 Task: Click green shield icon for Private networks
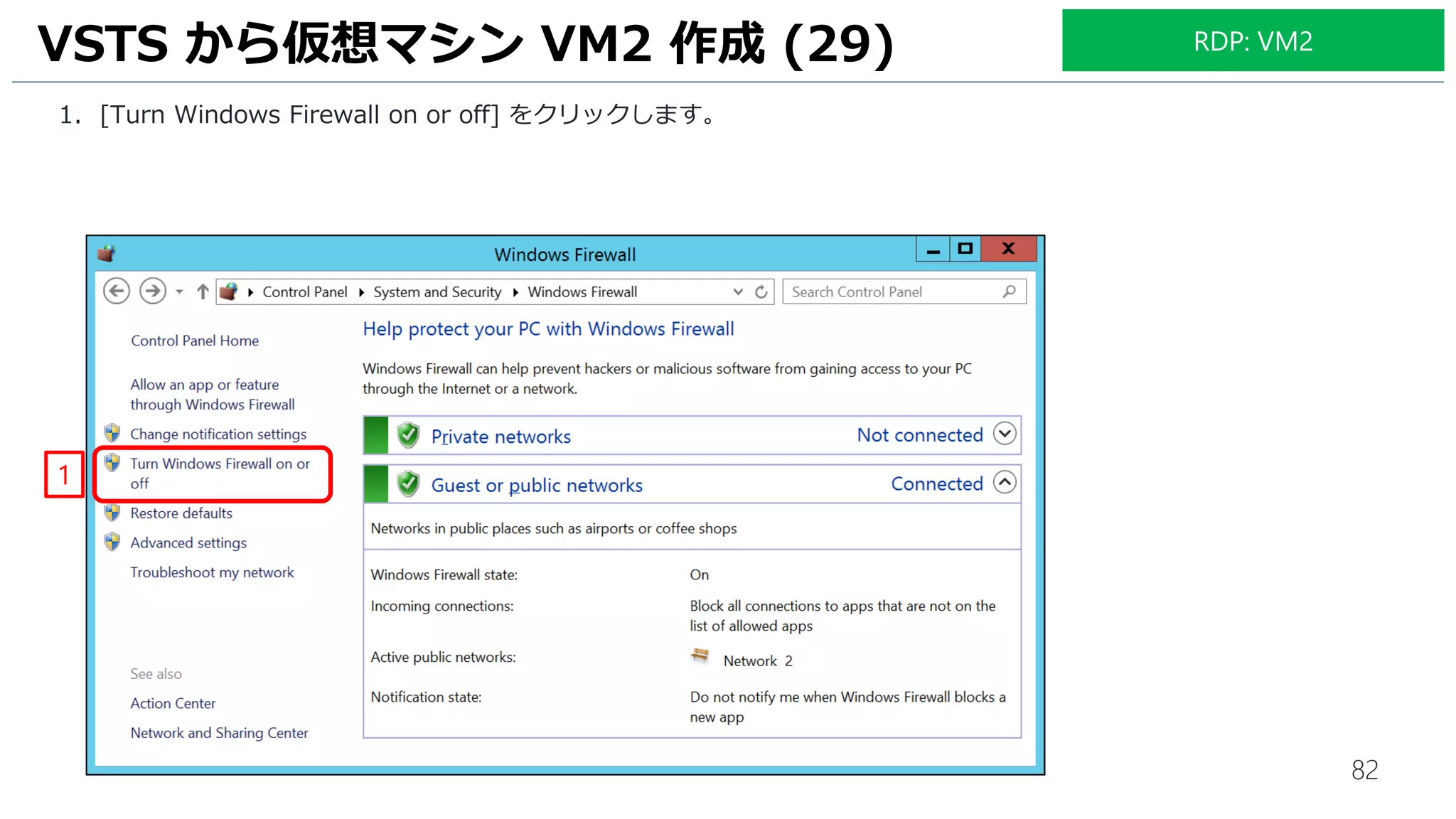point(408,435)
